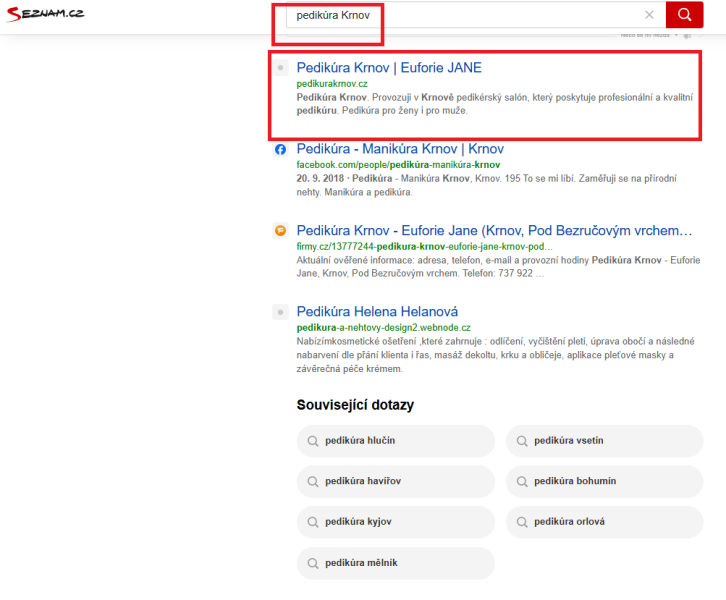Click the favicon beside the Helena Helanová result

[280, 312]
